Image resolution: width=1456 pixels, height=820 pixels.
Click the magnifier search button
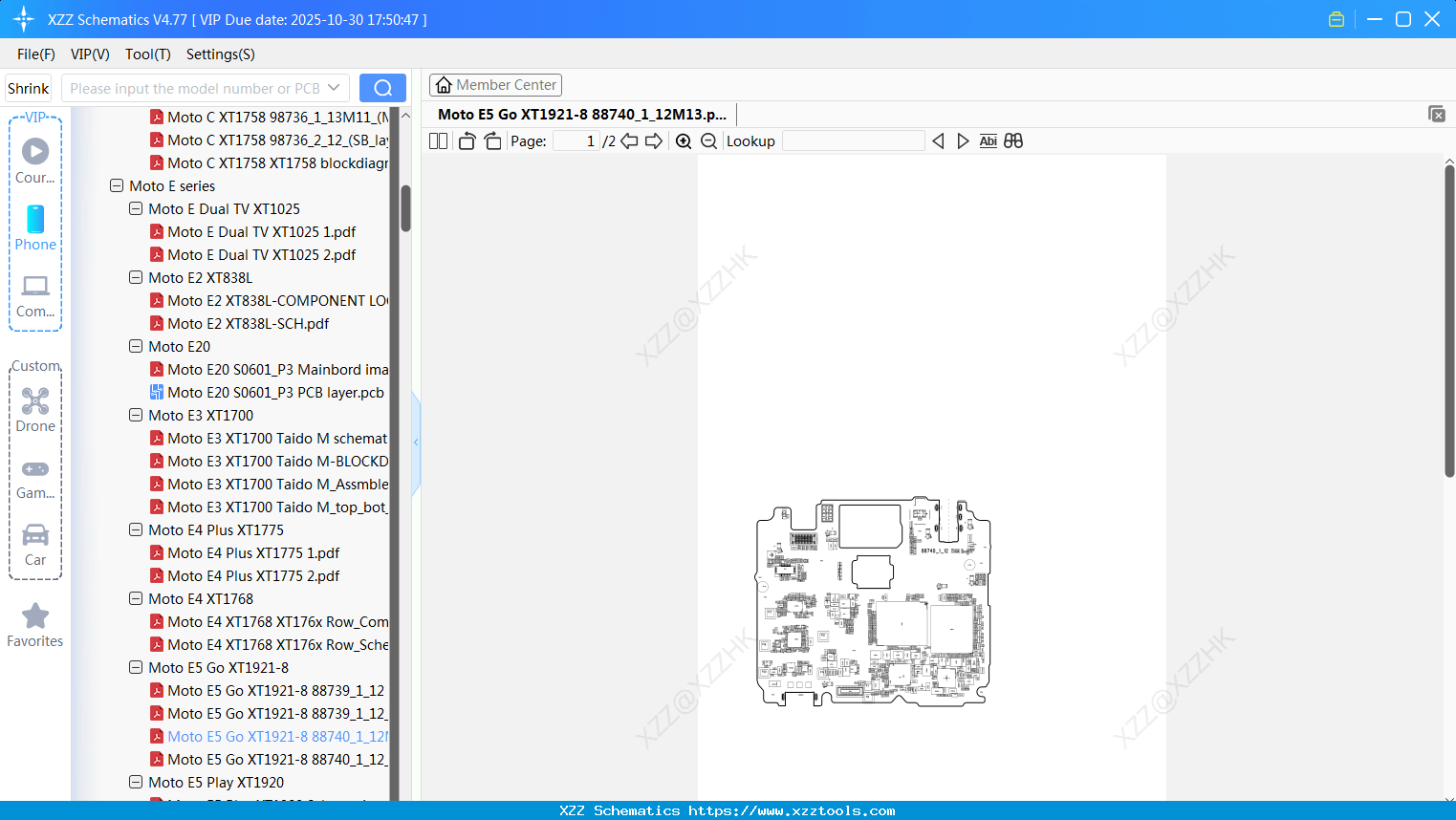point(382,88)
